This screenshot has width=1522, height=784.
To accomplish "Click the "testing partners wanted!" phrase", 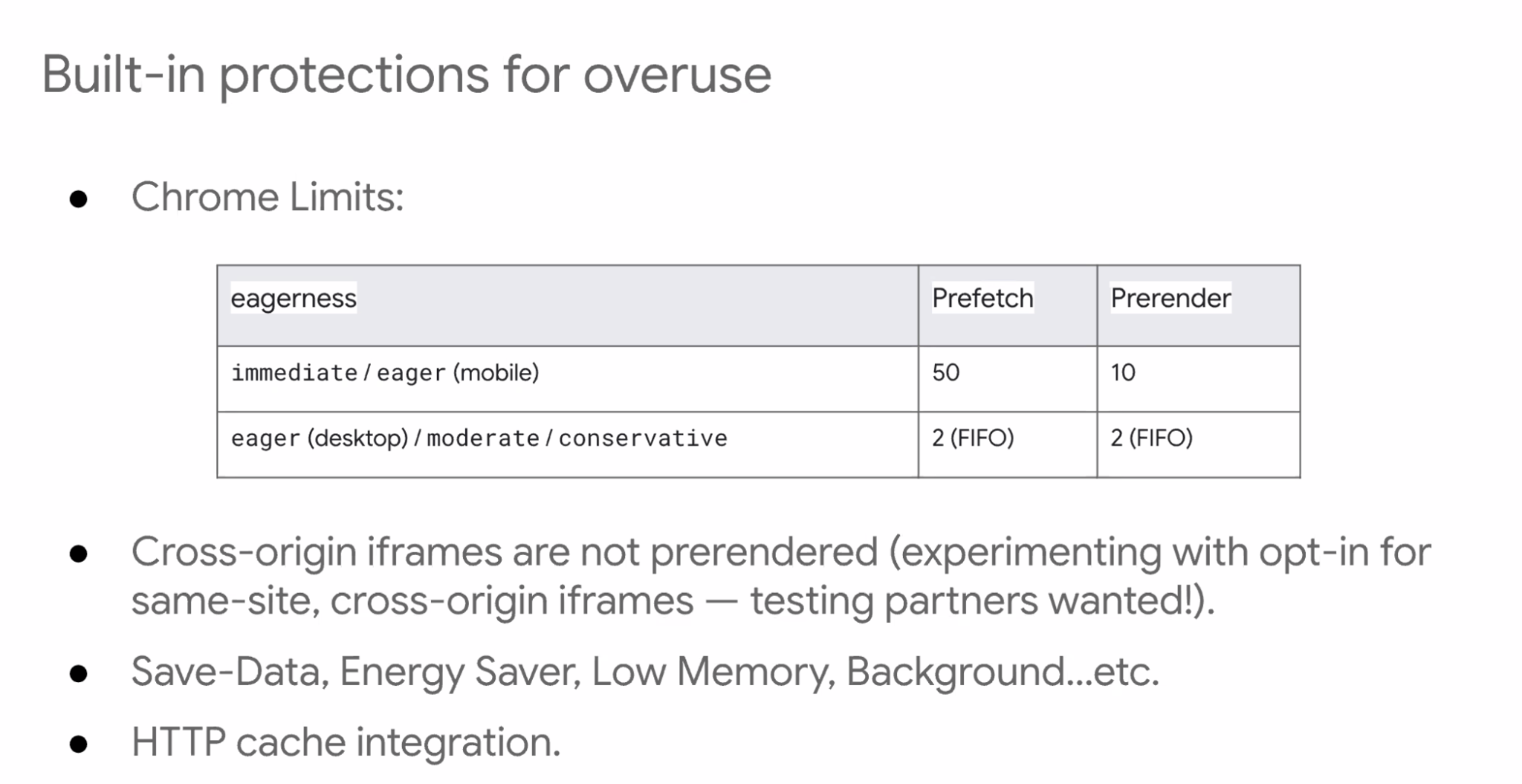I will coord(967,601).
